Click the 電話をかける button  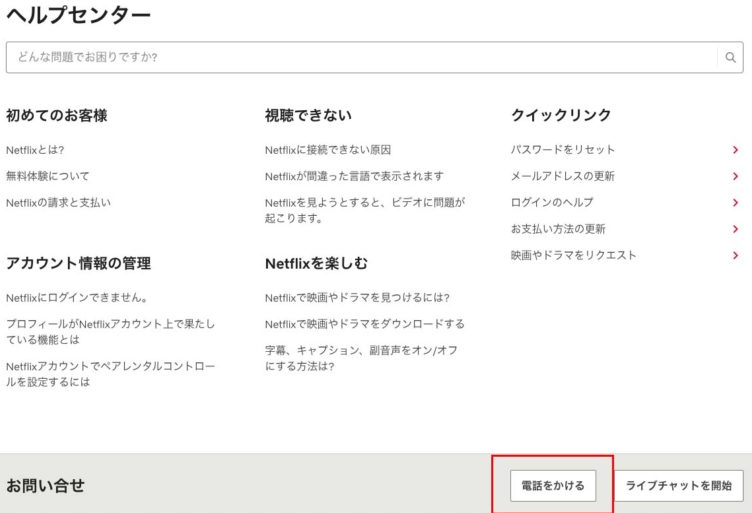point(553,486)
